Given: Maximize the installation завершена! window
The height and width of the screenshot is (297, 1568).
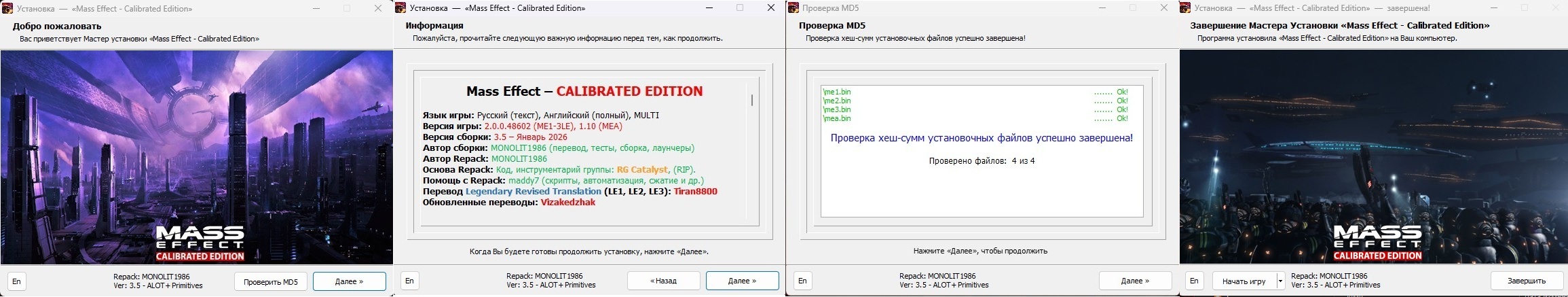Looking at the screenshot, I should tap(1524, 8).
